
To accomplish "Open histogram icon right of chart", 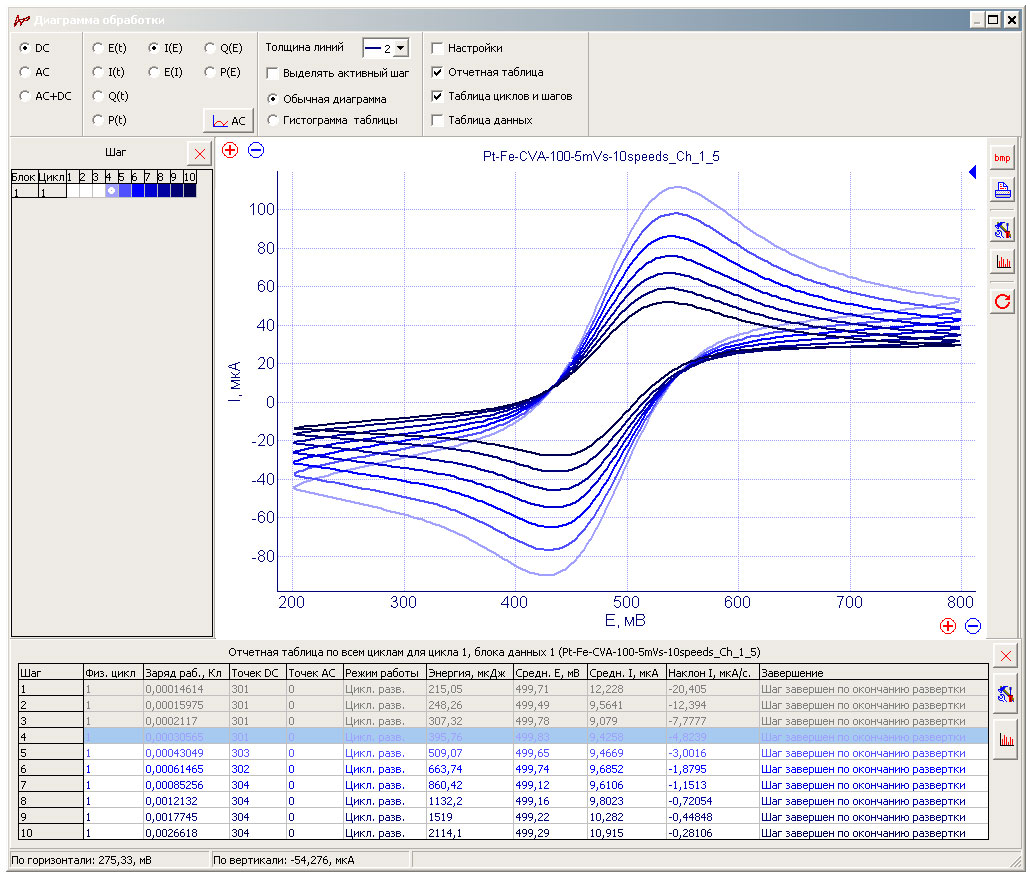I will [x=1002, y=261].
